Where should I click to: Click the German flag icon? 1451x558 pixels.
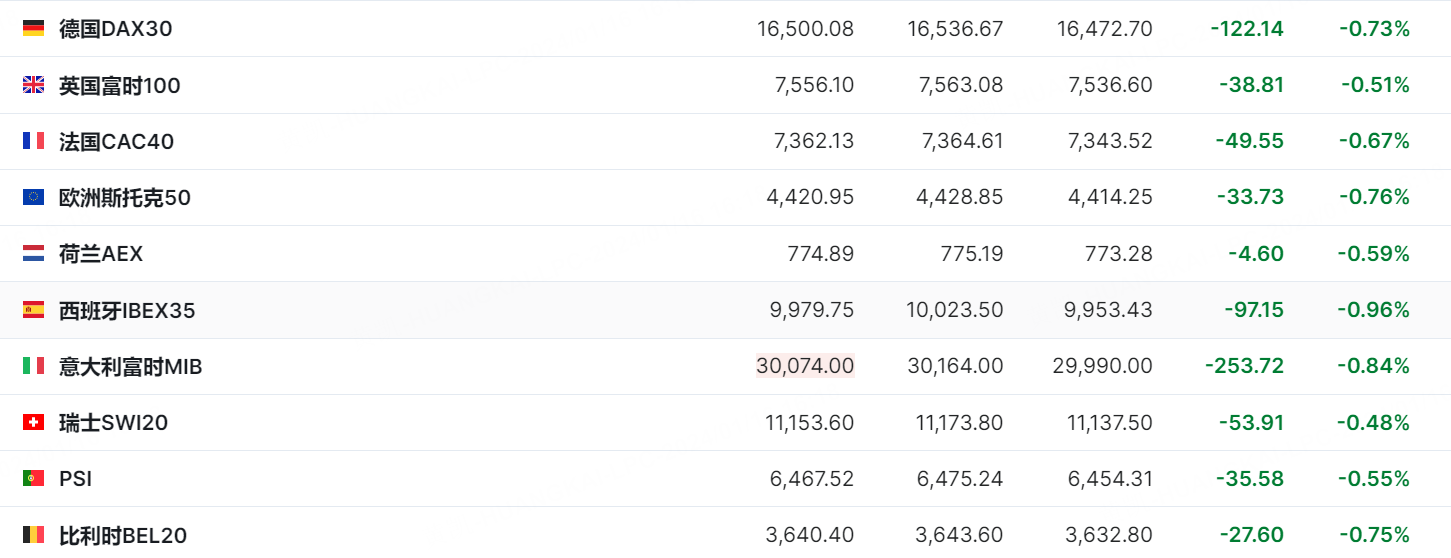point(33,29)
